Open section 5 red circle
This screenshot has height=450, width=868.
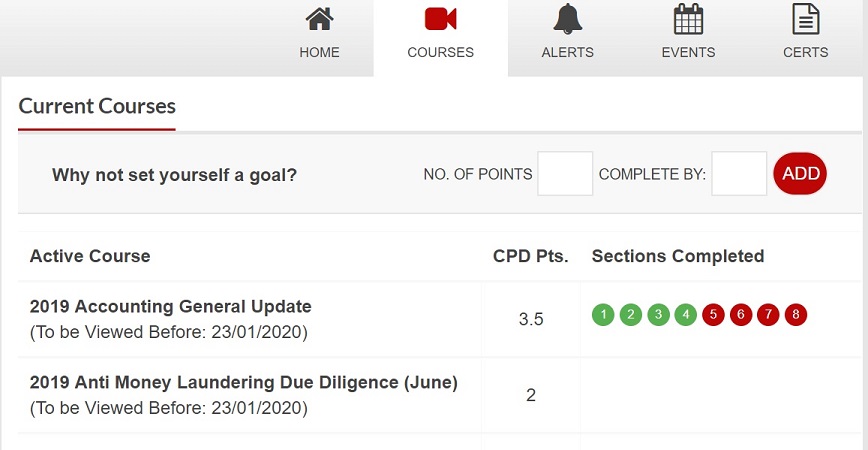(713, 315)
